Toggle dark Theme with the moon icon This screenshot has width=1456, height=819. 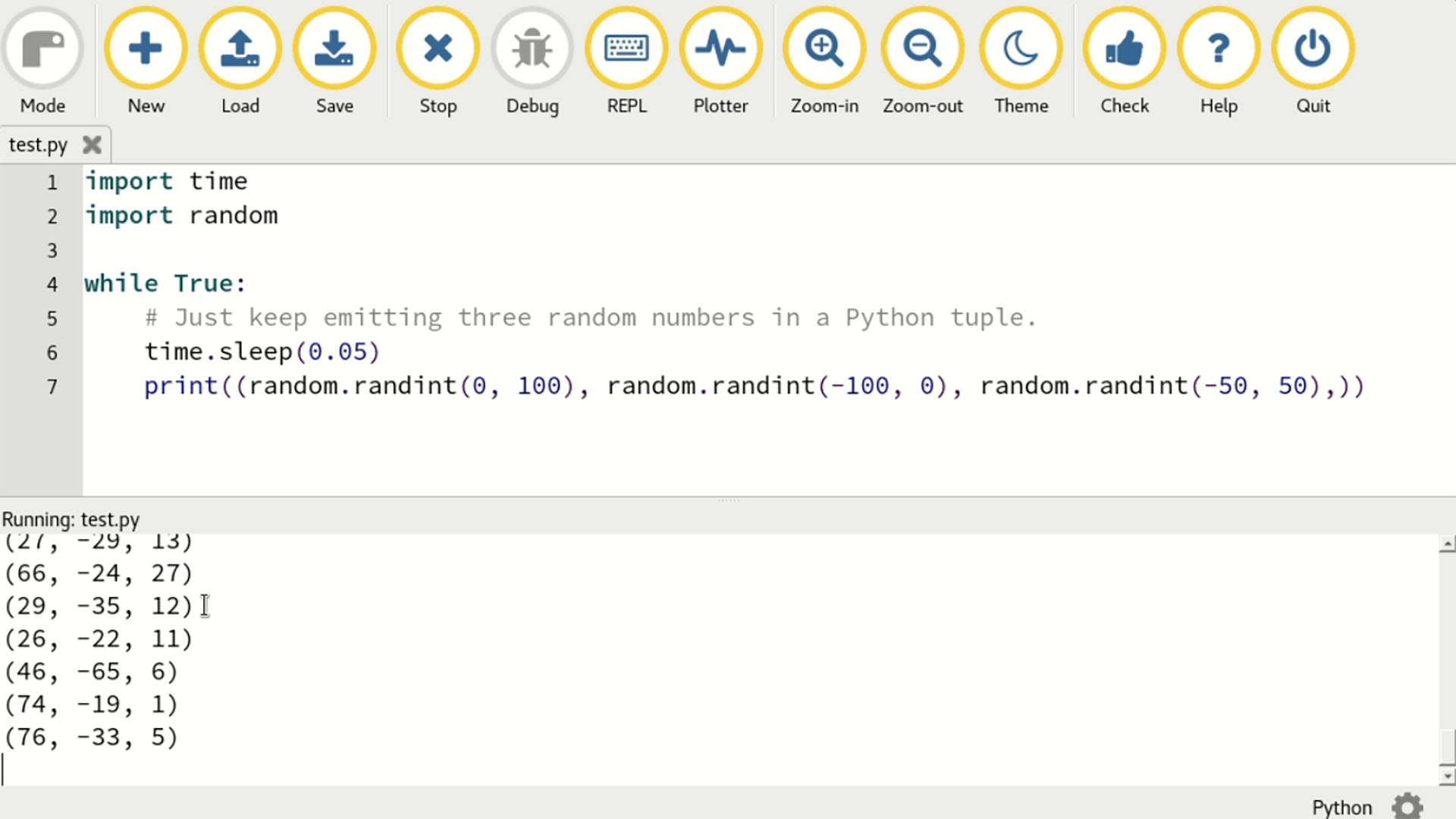tap(1021, 48)
